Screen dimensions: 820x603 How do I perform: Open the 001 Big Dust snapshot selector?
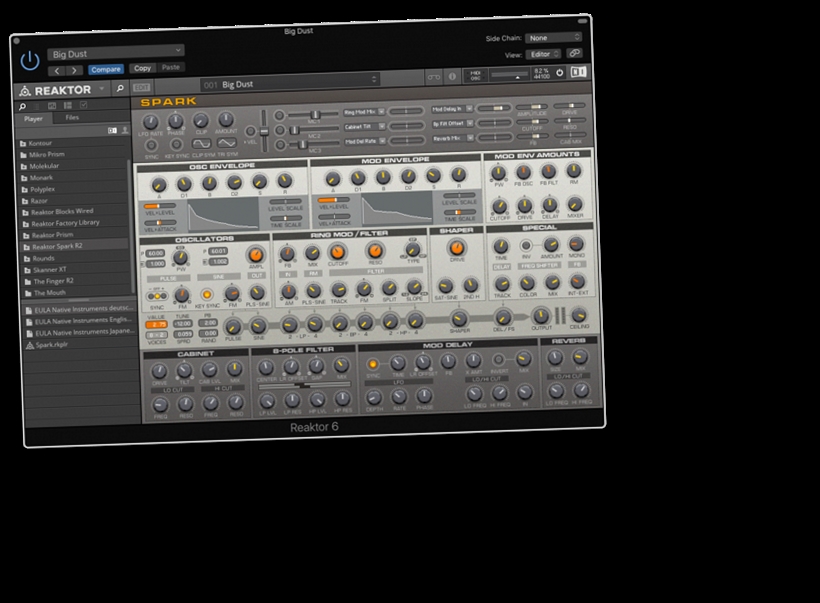pyautogui.click(x=290, y=82)
